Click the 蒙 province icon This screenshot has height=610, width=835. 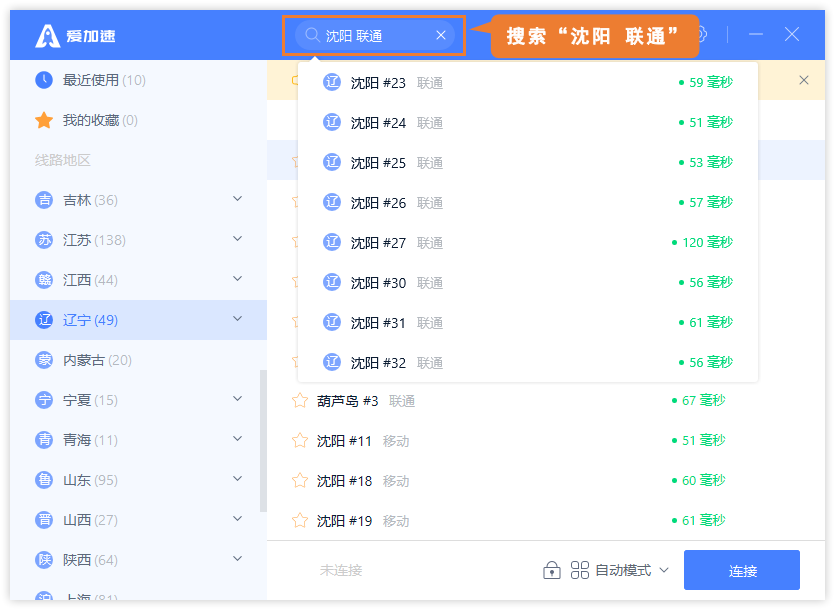coord(44,360)
